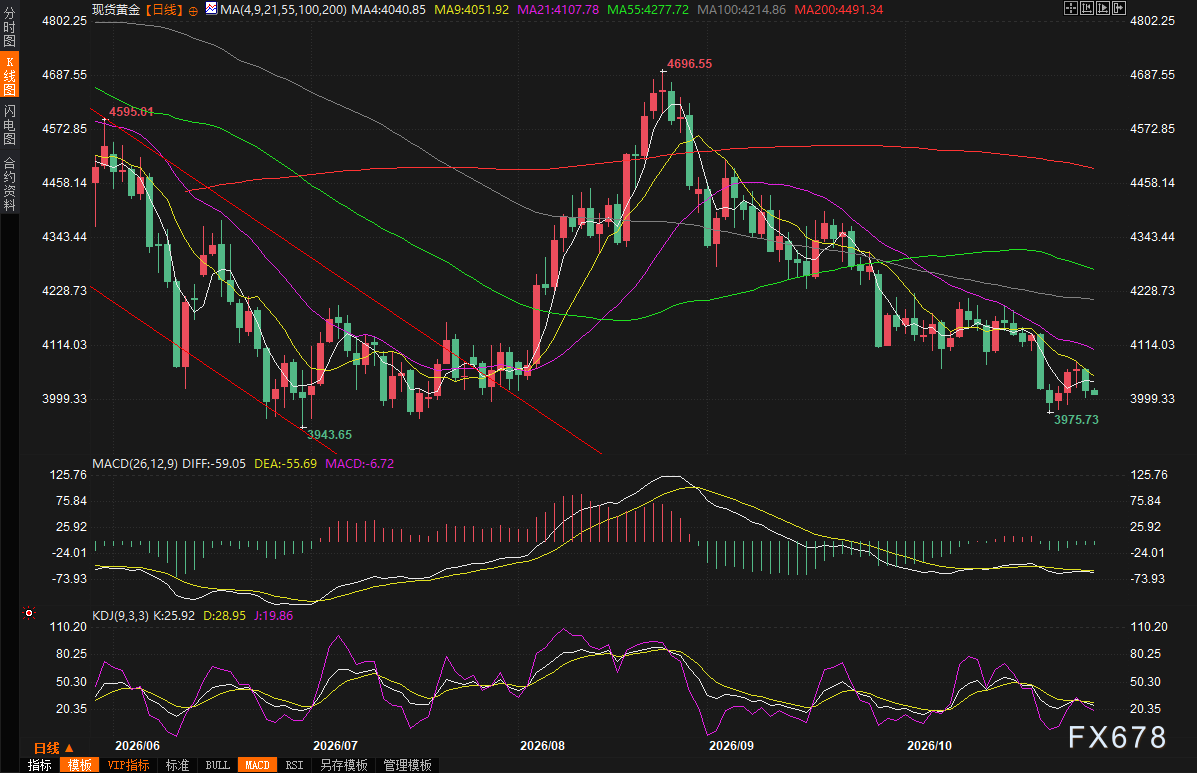Click the 3975.73 recent low label
The width and height of the screenshot is (1197, 773).
(x=1076, y=420)
